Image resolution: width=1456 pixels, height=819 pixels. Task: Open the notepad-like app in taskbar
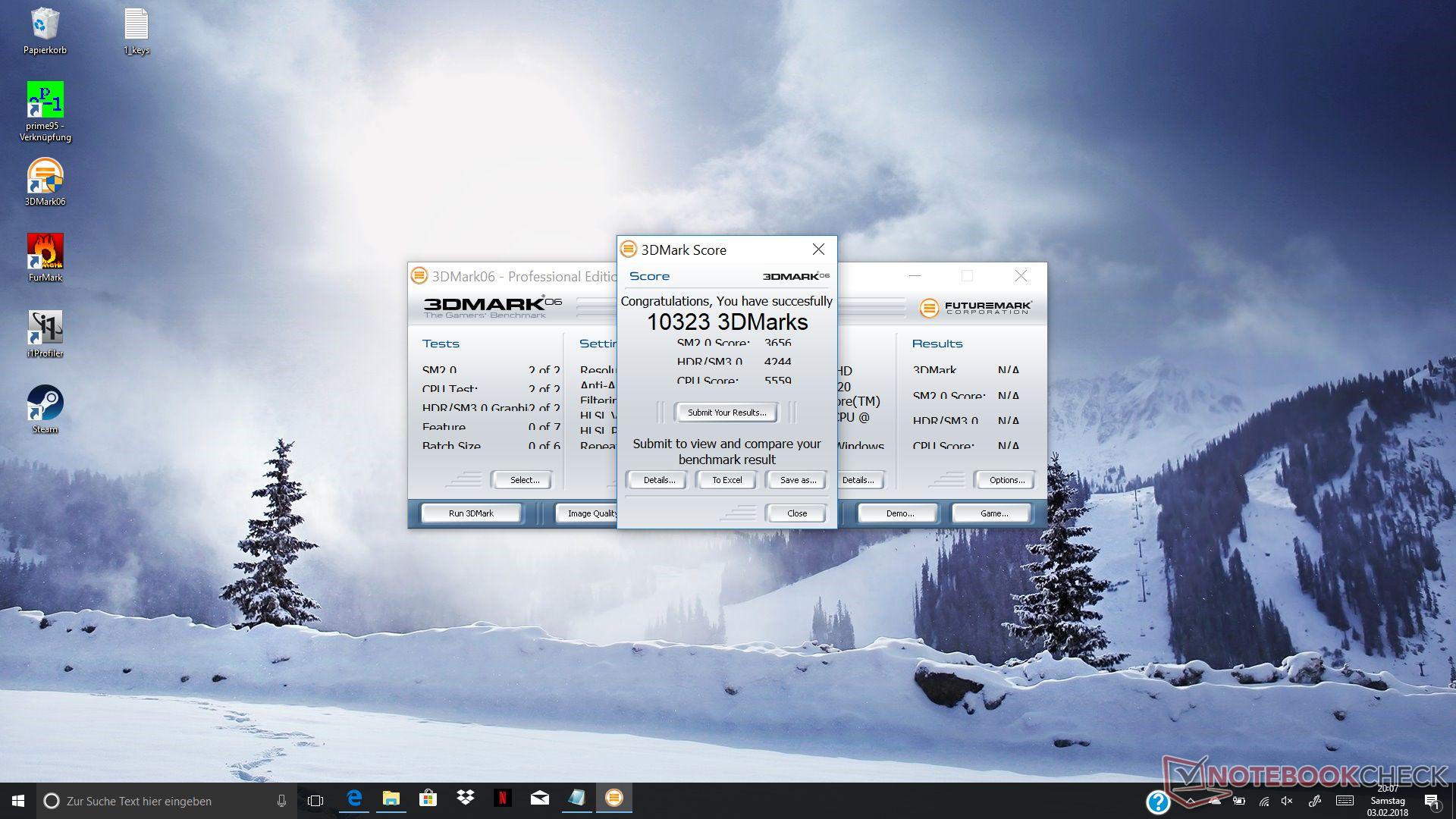click(x=576, y=799)
